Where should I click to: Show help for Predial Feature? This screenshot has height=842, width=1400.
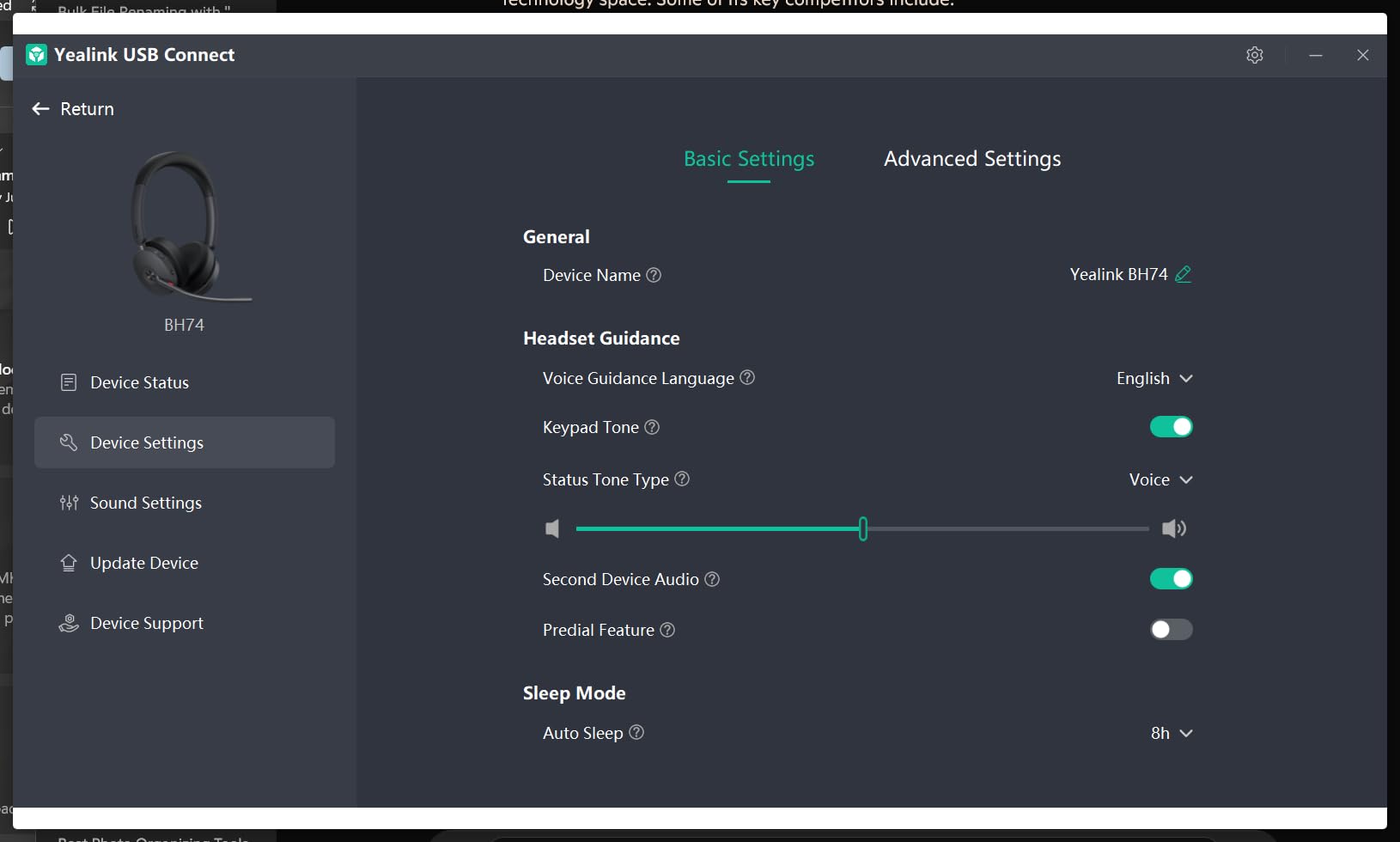(667, 630)
